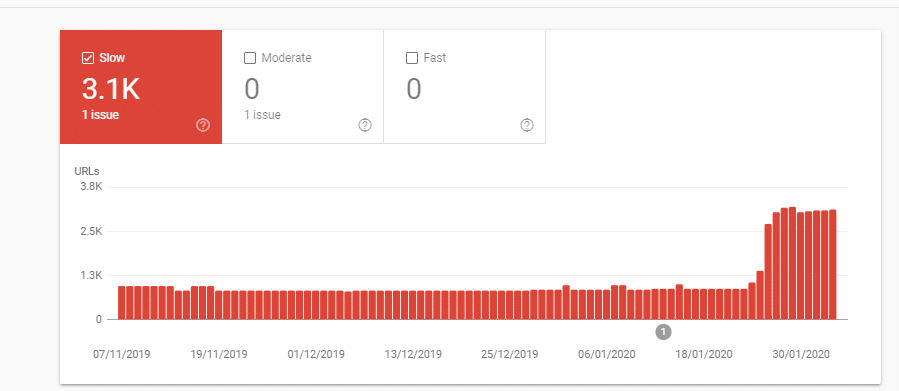Click the Moderate 0 count
Viewport: 899px width, 391px height.
[252, 89]
